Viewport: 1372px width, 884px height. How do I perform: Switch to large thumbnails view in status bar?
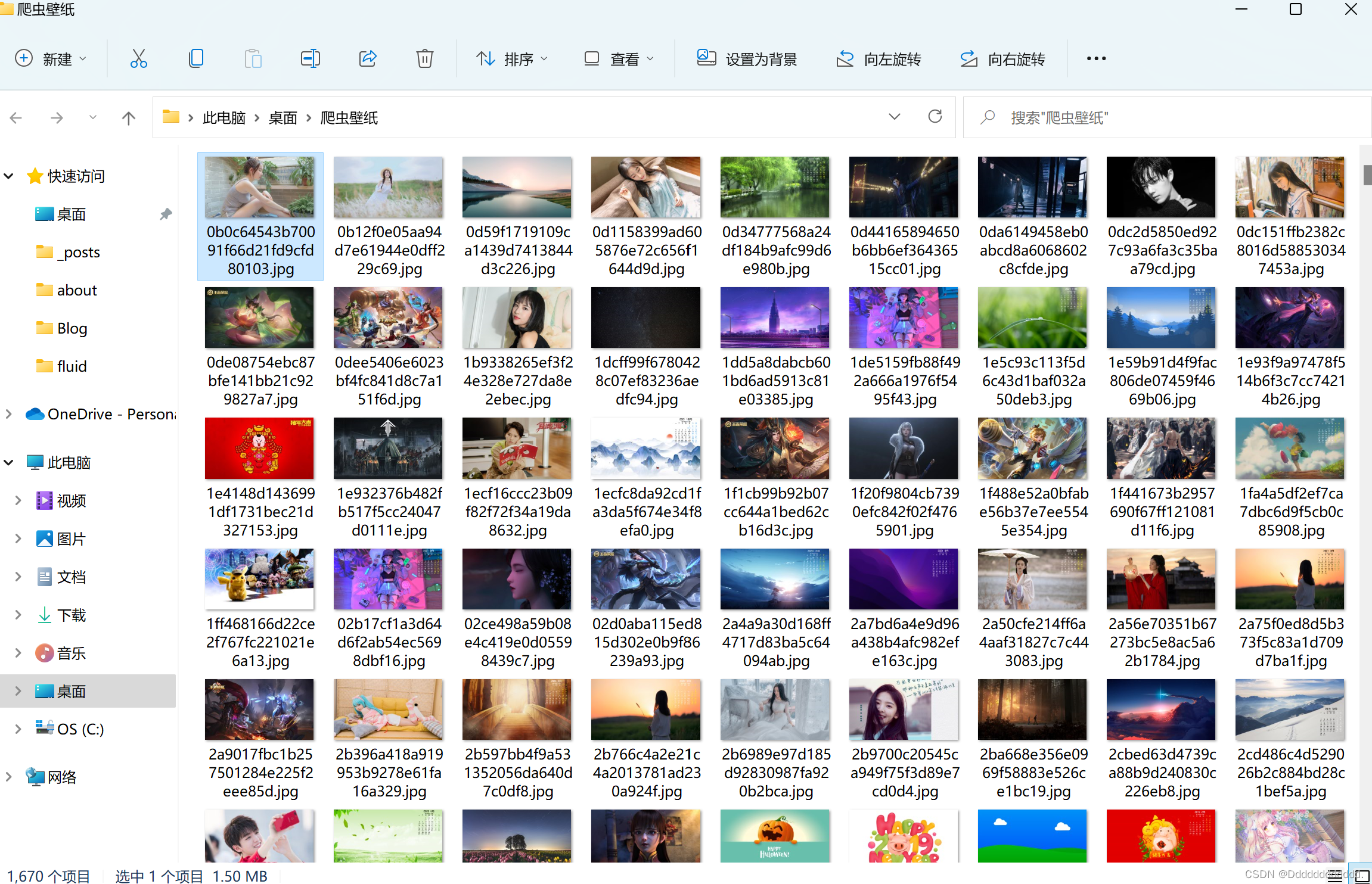[1362, 876]
